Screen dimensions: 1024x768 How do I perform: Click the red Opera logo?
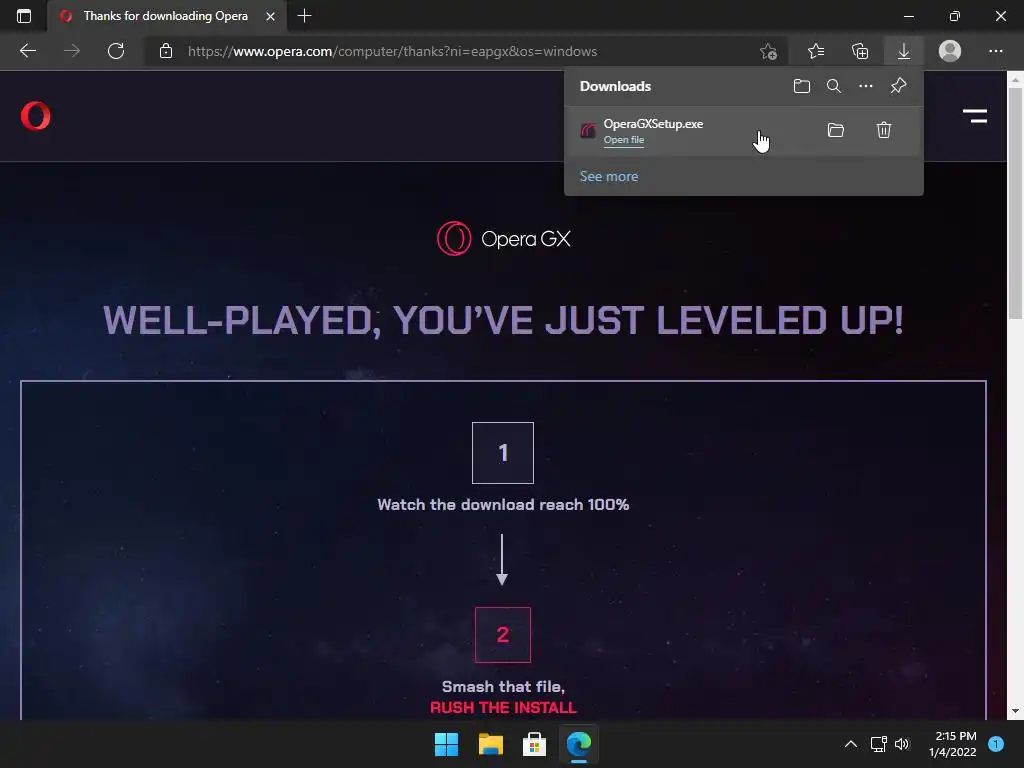35,116
